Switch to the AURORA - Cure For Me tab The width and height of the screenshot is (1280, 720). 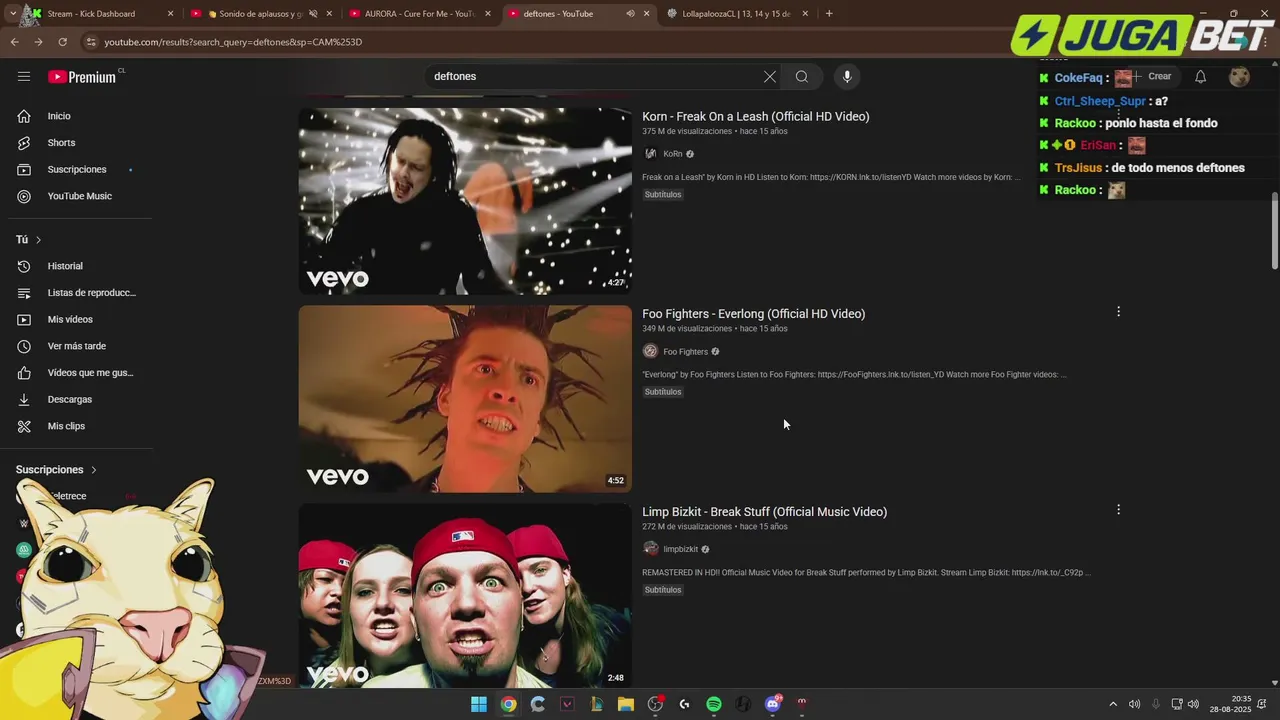coord(420,14)
